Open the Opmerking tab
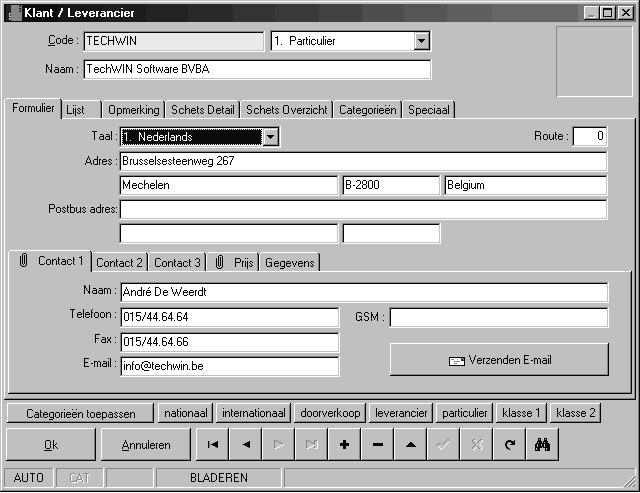This screenshot has width=640, height=493. [133, 110]
